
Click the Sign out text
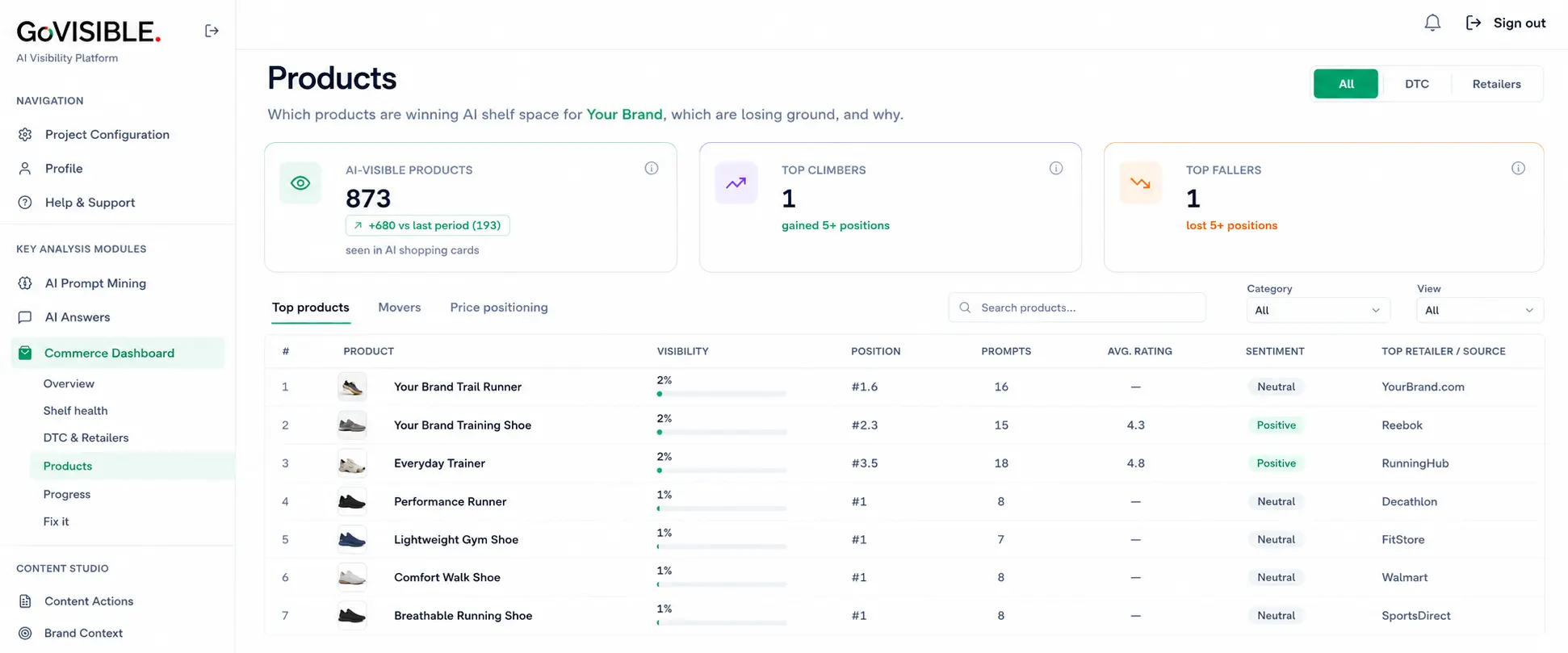tap(1520, 23)
